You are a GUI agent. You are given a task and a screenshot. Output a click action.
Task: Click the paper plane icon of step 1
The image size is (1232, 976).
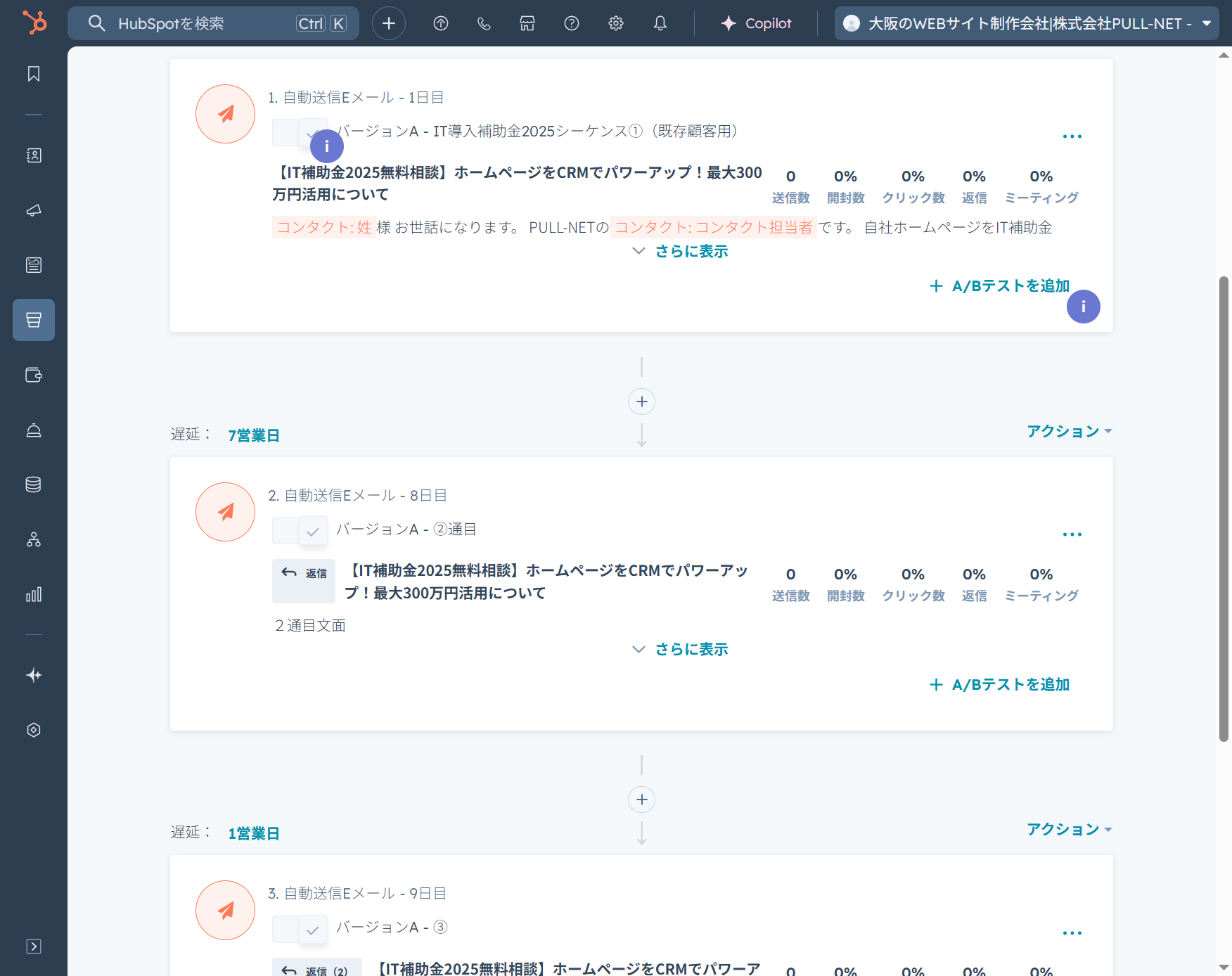[226, 114]
